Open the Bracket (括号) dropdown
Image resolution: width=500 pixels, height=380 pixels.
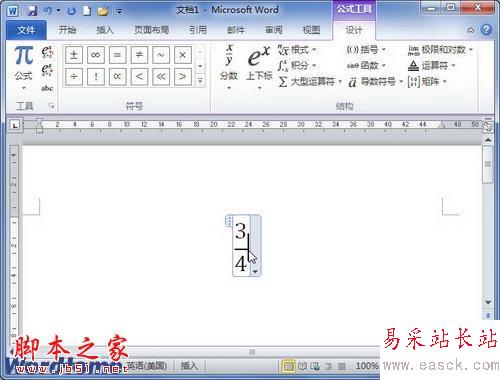(x=366, y=50)
